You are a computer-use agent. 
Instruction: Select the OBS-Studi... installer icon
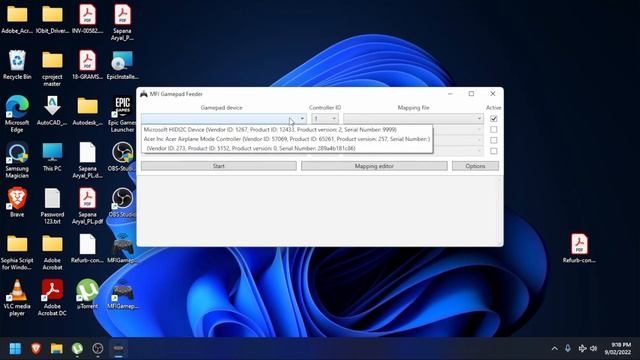122,157
